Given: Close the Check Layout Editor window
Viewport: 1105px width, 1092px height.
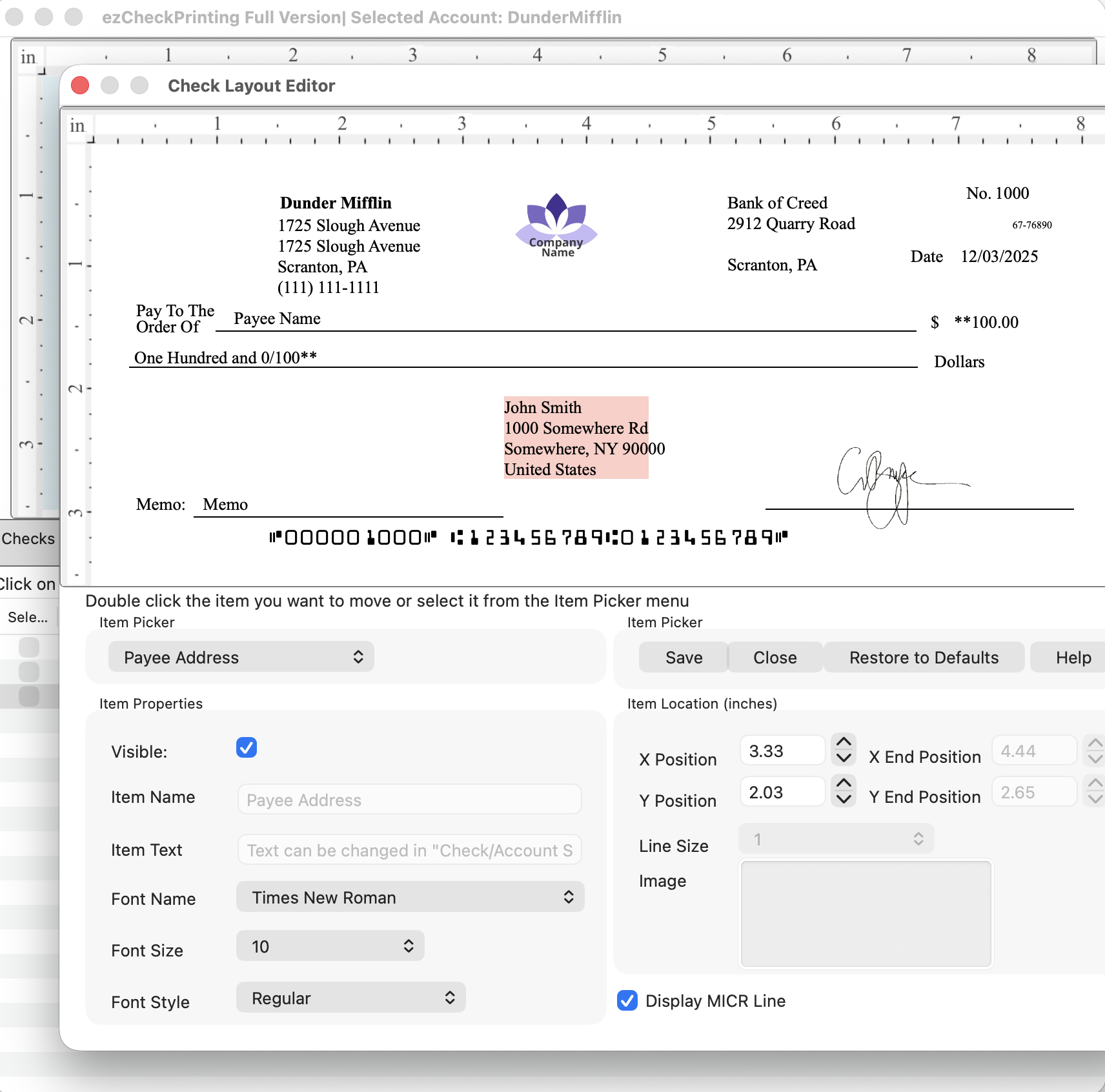Looking at the screenshot, I should pos(80,85).
